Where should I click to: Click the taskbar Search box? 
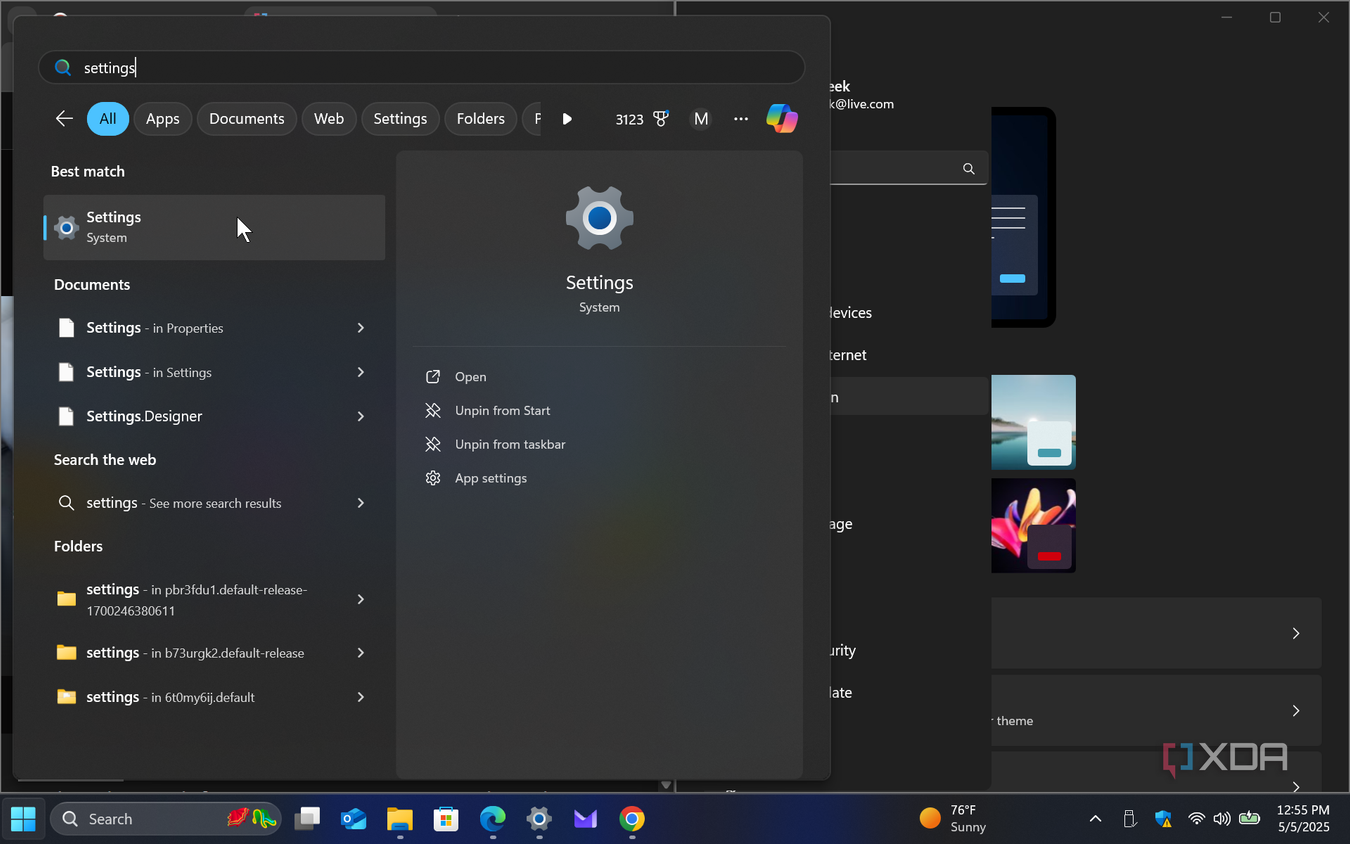click(x=165, y=819)
